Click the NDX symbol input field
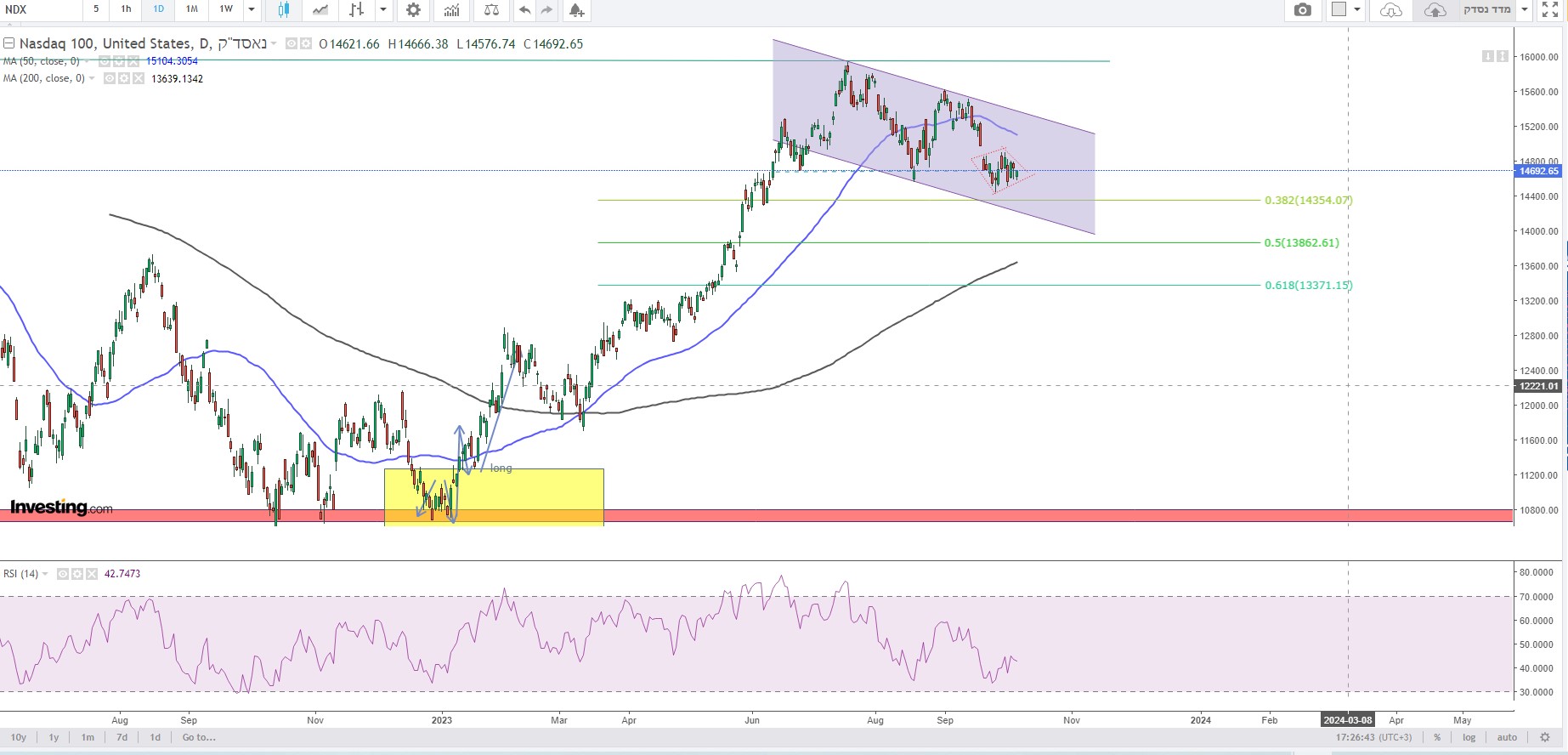 [41, 9]
